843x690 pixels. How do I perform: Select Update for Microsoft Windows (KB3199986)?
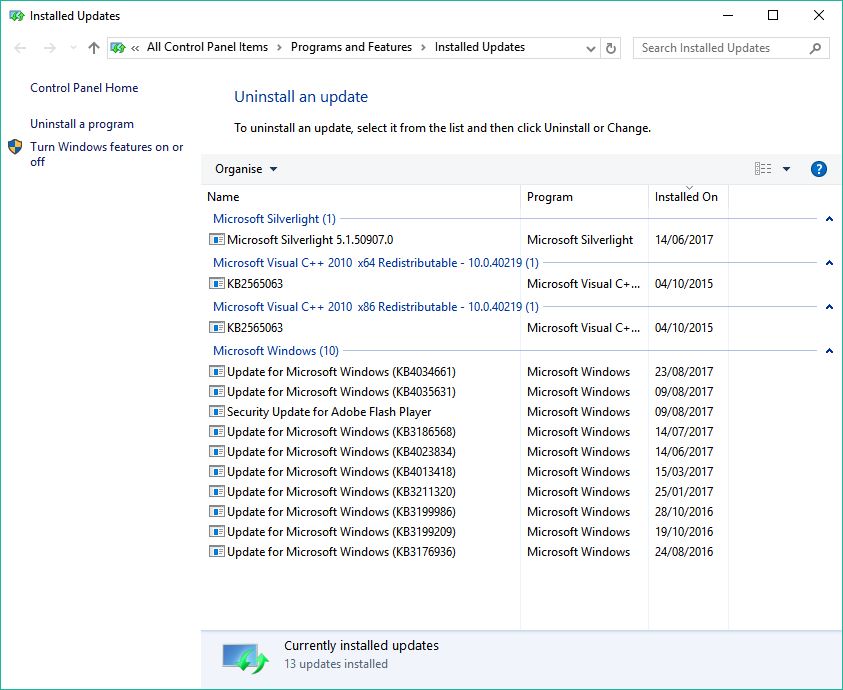341,511
